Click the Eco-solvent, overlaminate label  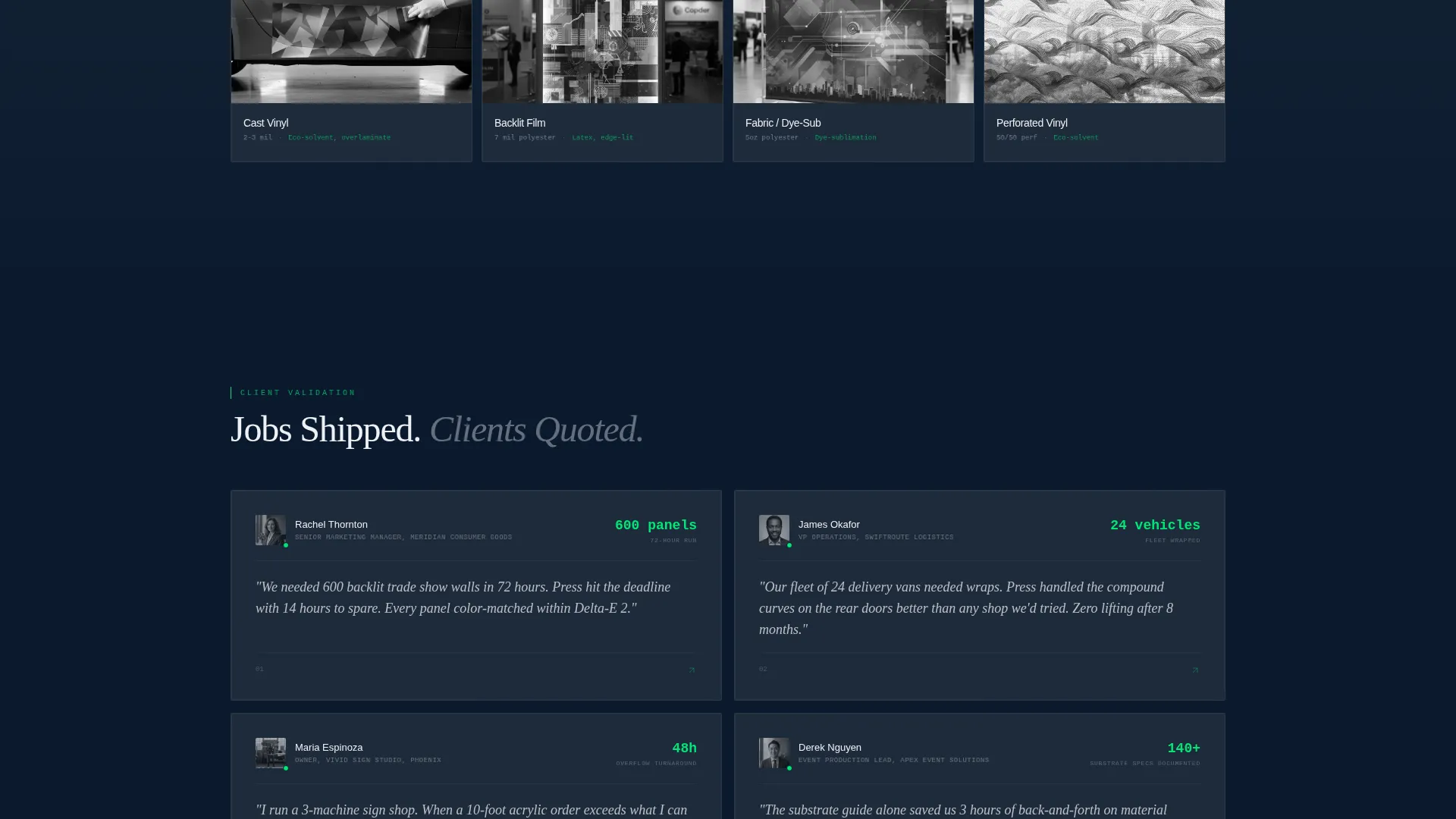pos(339,137)
